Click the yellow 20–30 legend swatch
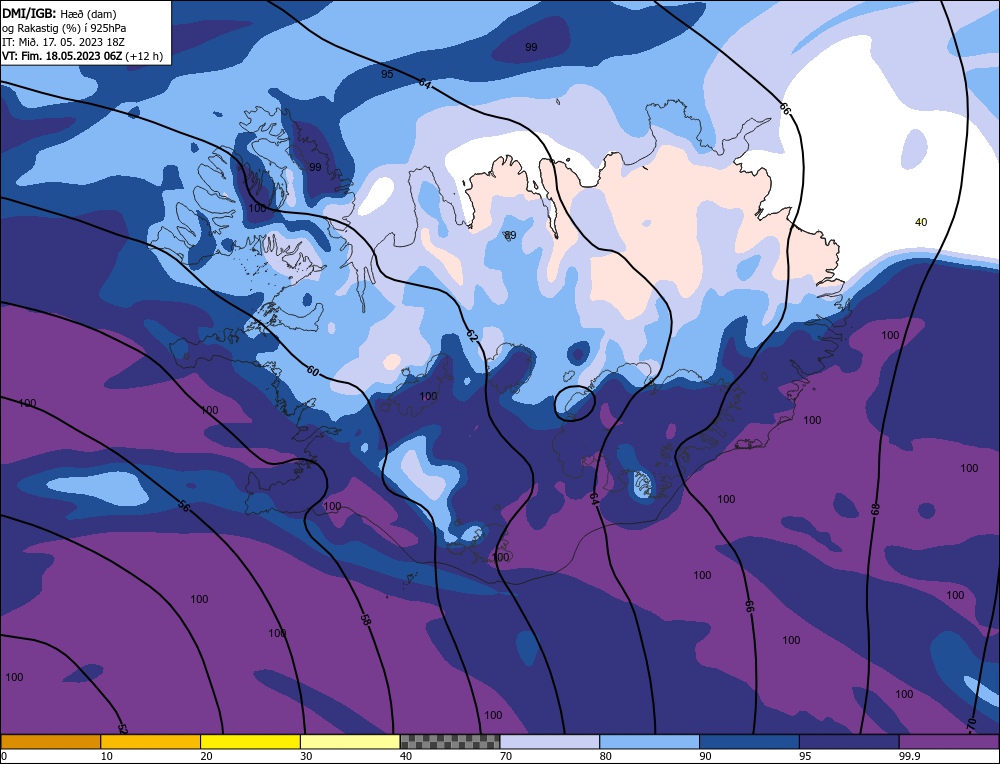Screen dimensions: 1000x764 (250, 742)
